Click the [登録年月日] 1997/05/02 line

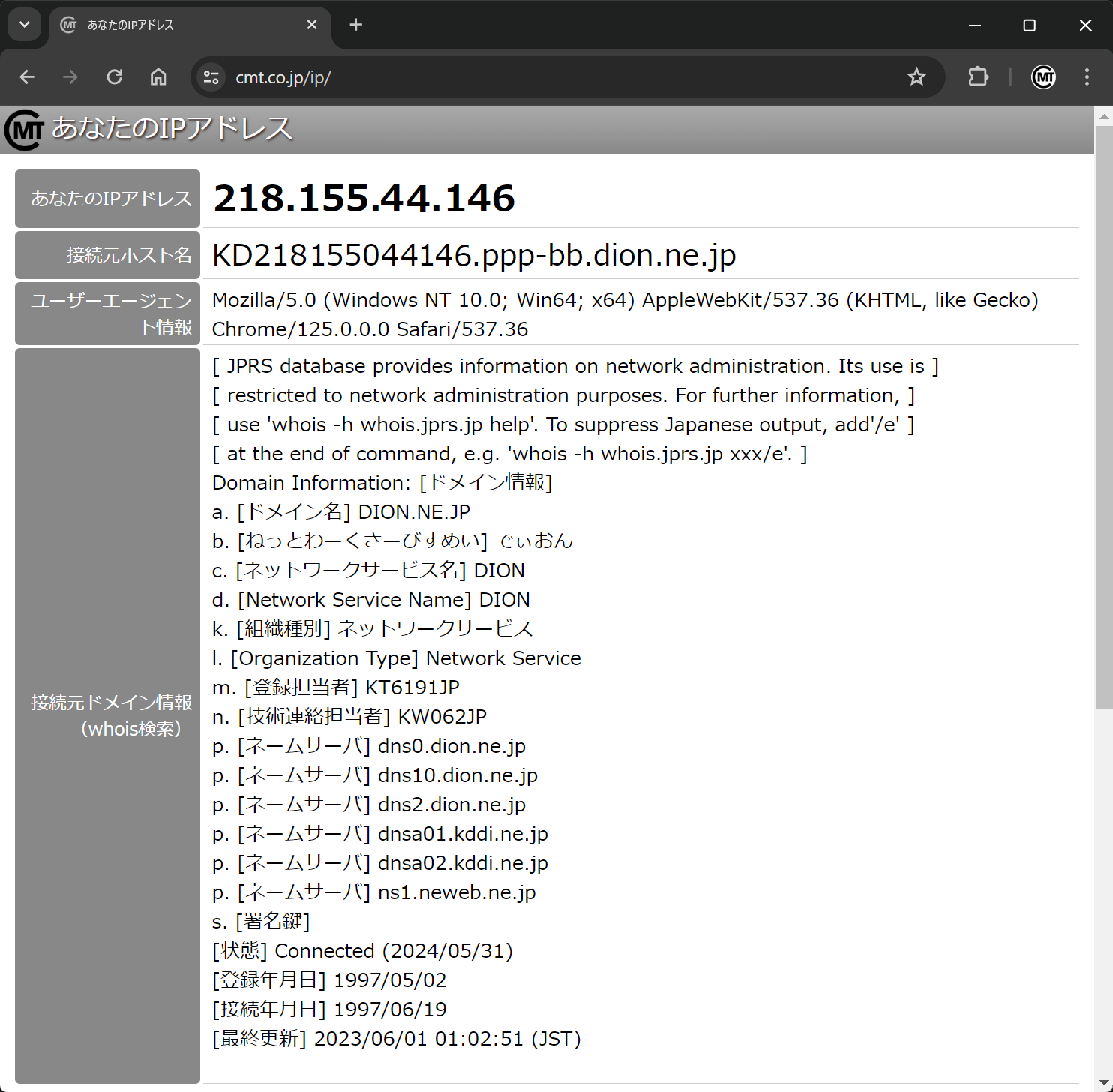coord(329,980)
